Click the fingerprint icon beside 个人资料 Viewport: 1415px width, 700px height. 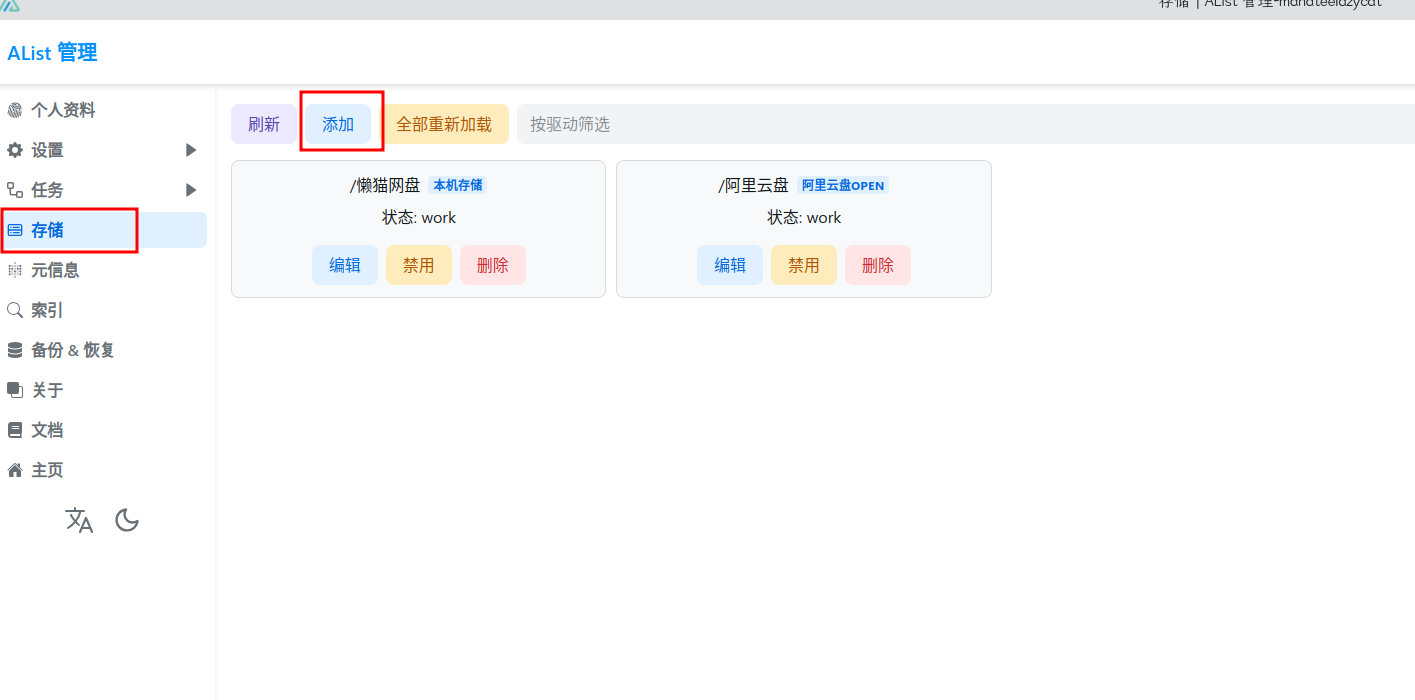(15, 110)
